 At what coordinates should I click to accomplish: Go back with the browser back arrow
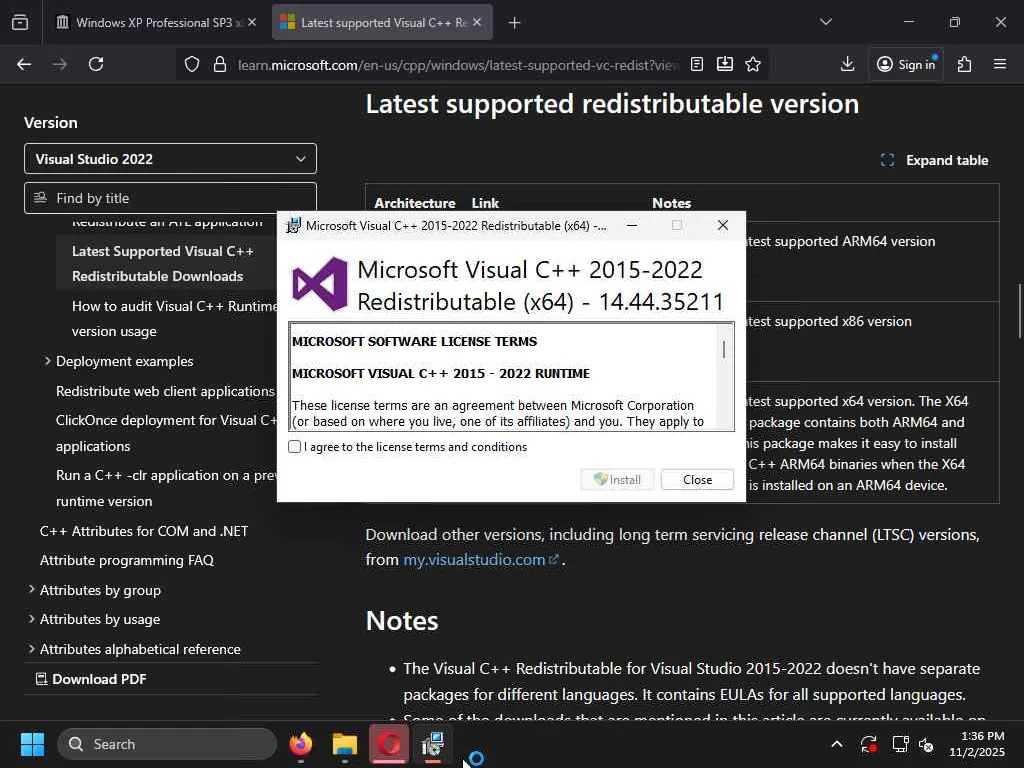(24, 64)
